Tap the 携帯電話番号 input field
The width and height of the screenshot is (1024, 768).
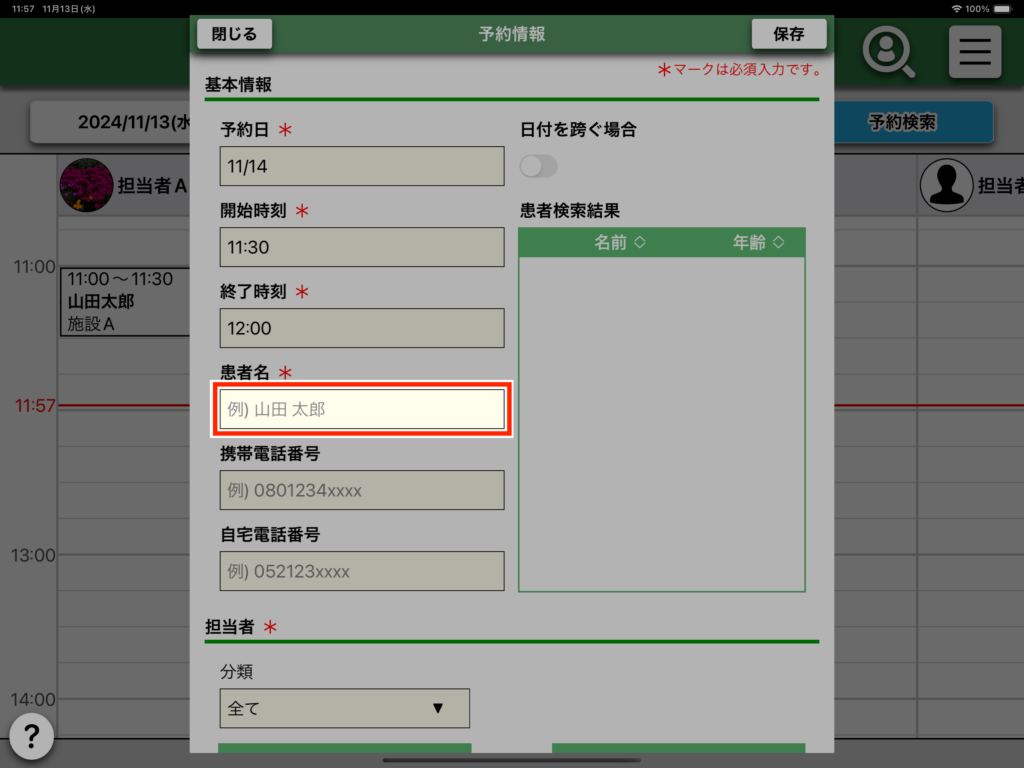click(x=362, y=490)
